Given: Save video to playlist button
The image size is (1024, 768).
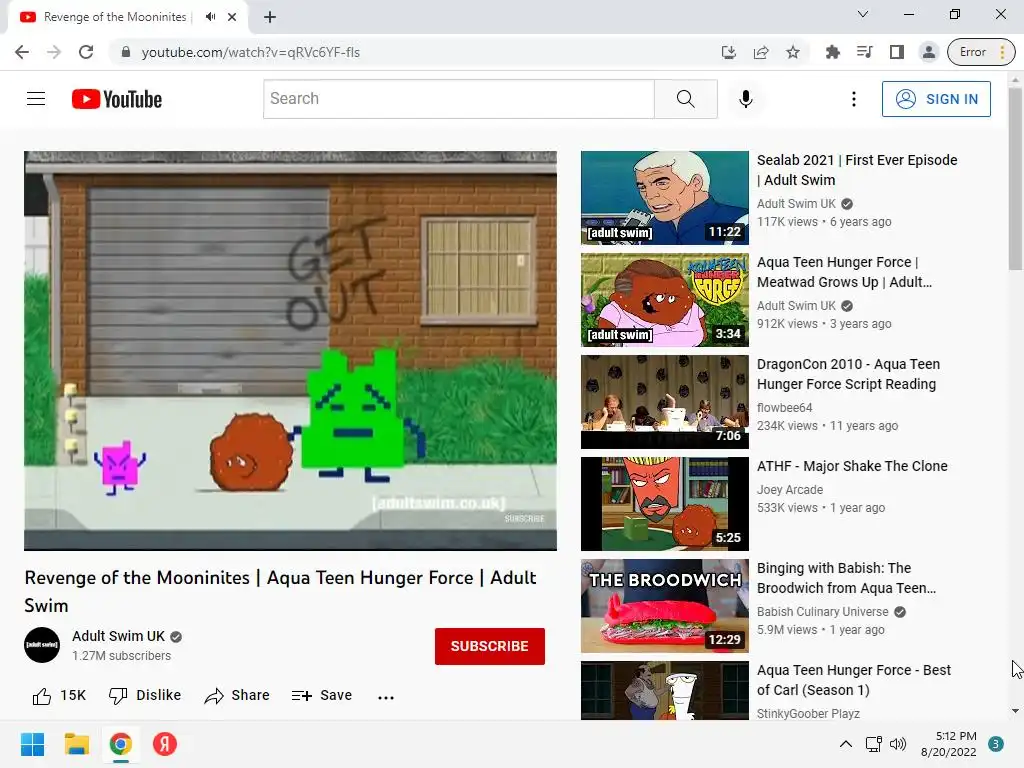Looking at the screenshot, I should 322,696.
